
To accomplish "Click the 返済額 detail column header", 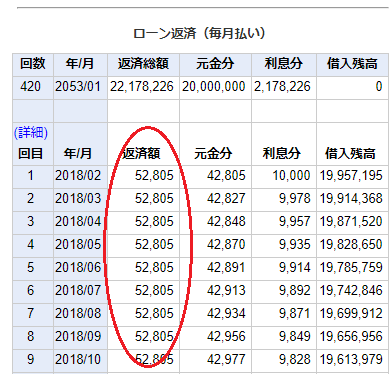I will (x=142, y=154).
